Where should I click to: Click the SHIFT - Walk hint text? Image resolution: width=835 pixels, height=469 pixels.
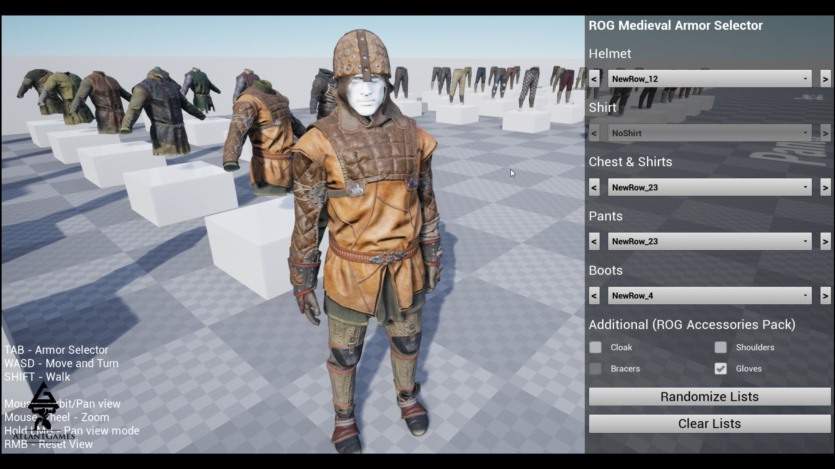pos(37,376)
